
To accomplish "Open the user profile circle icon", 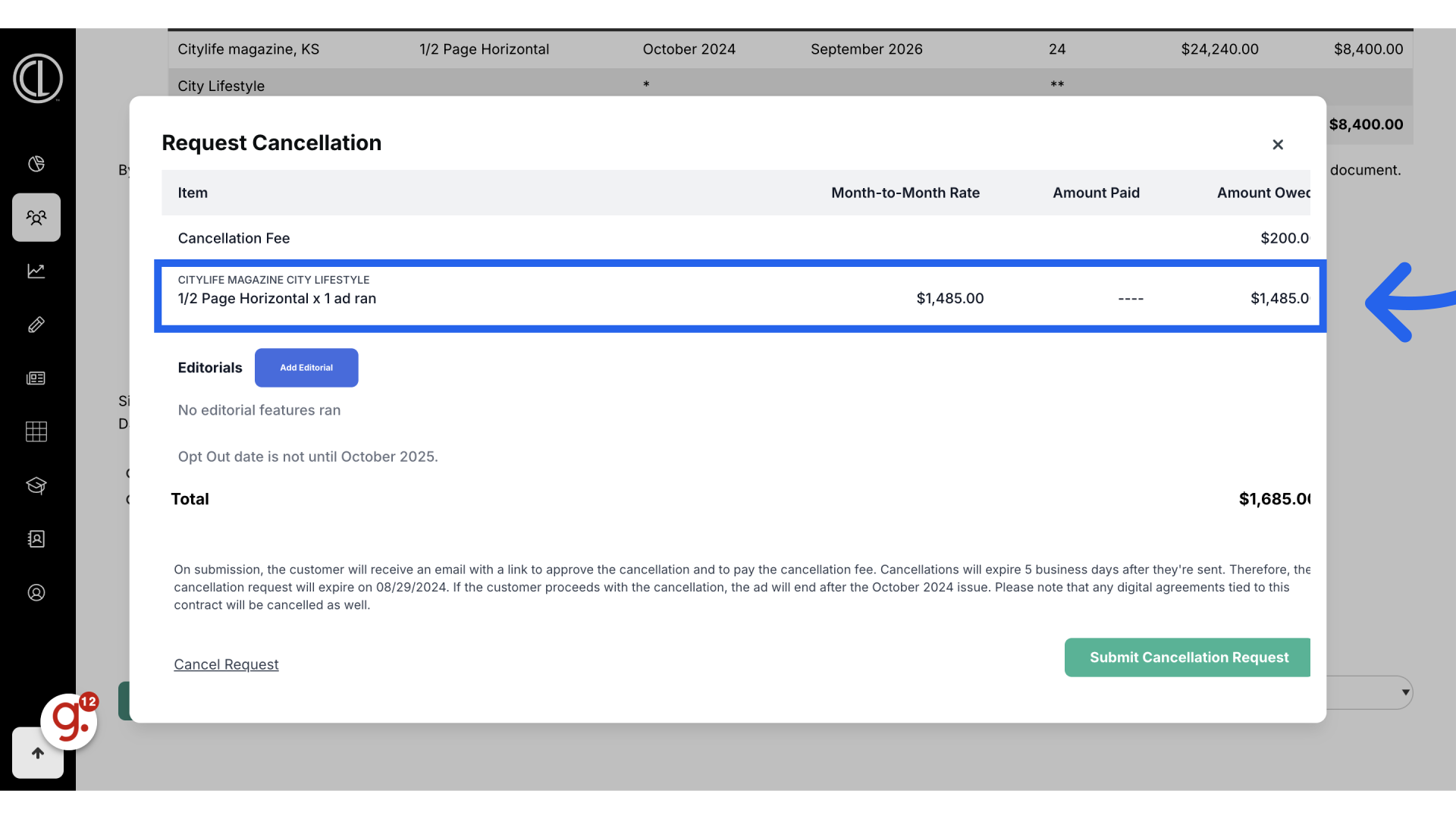I will [36, 593].
